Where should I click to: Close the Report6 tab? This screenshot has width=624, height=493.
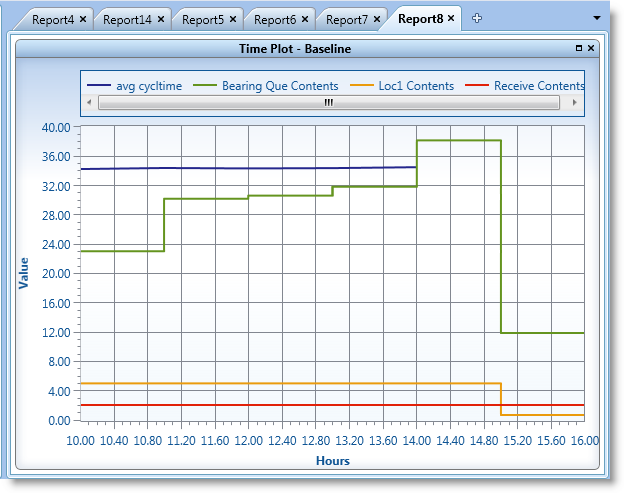point(305,19)
